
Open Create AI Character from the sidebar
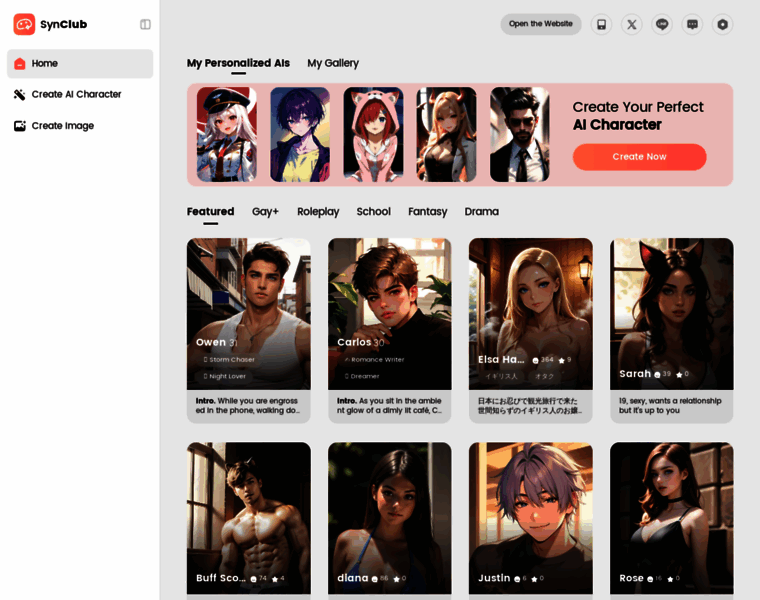click(x=80, y=94)
